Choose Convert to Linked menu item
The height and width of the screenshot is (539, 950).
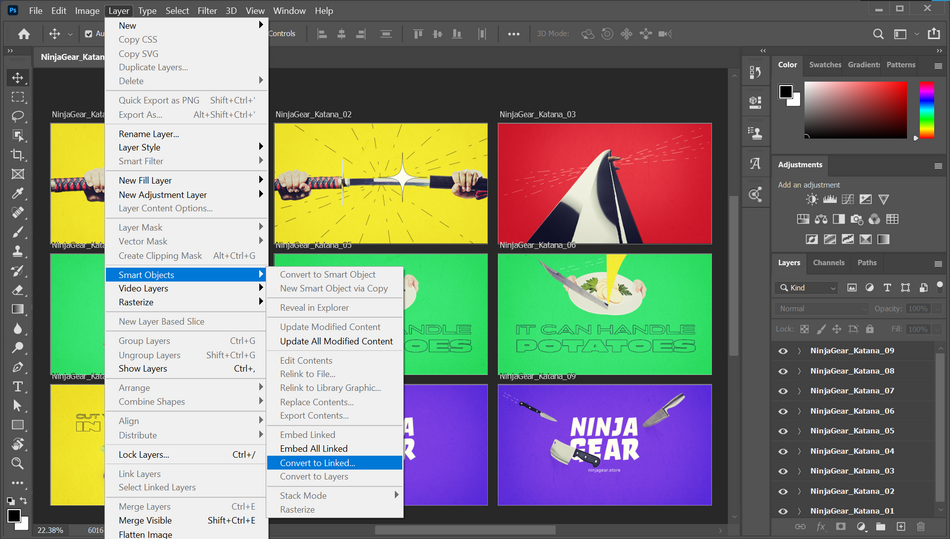(x=334, y=463)
